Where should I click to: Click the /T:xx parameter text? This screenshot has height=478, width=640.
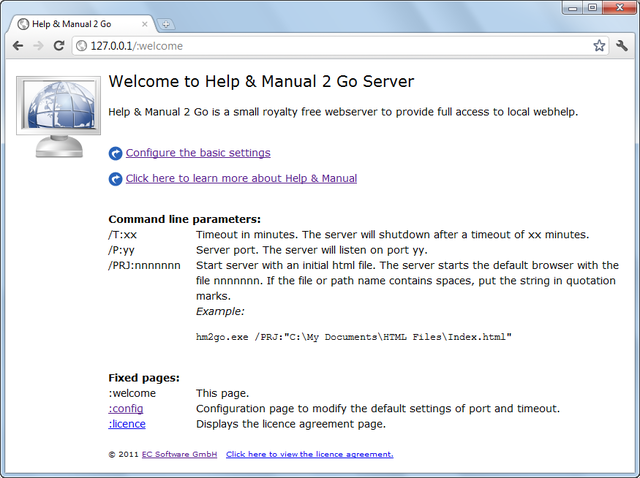tap(122, 235)
